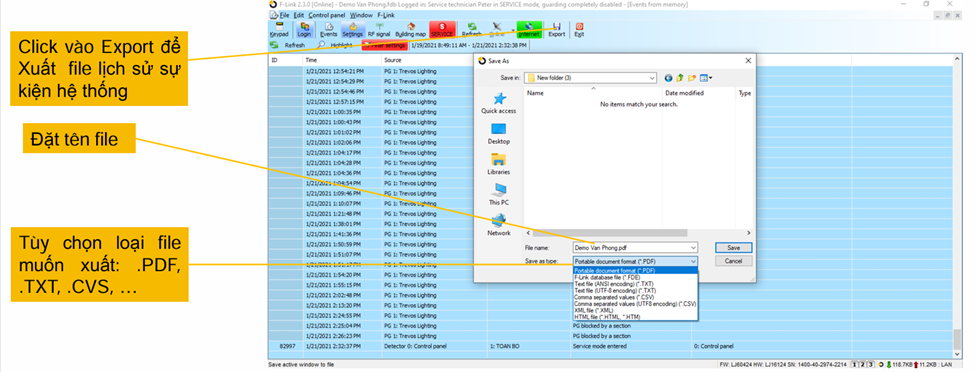The height and width of the screenshot is (372, 975).
Task: Click the Save button
Action: (x=734, y=248)
